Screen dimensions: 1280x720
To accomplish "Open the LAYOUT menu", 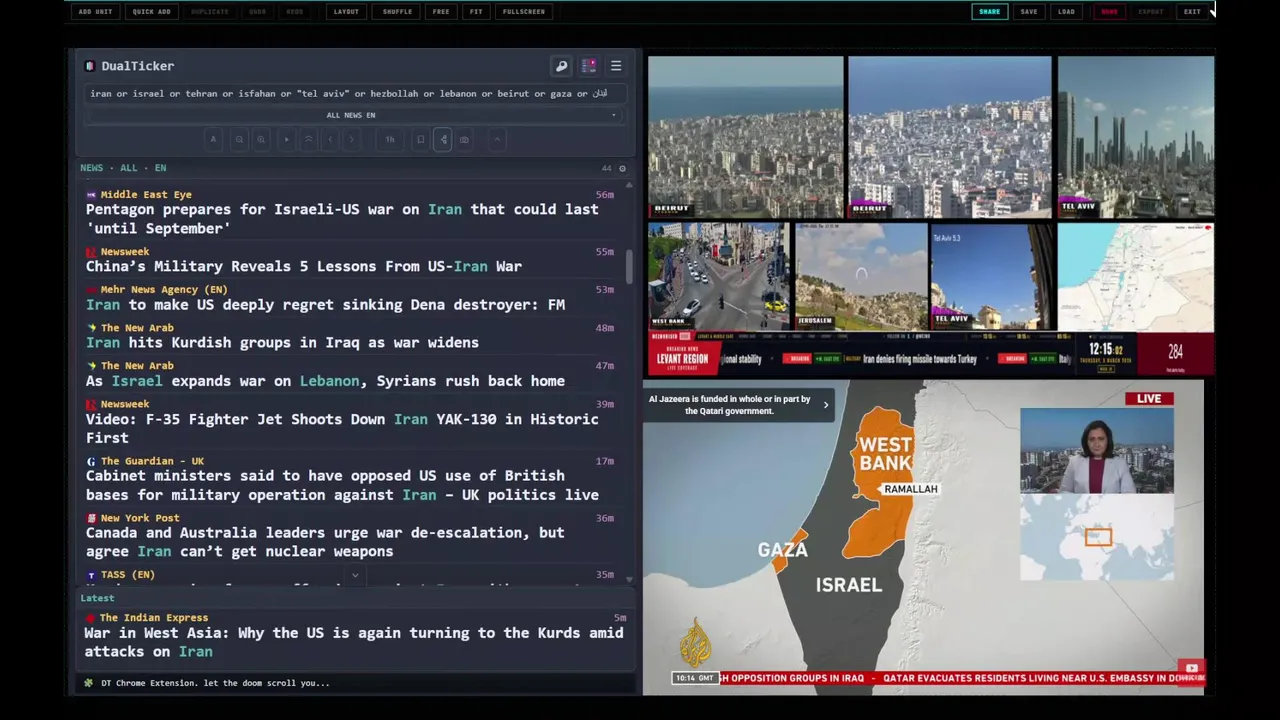I will [x=346, y=12].
